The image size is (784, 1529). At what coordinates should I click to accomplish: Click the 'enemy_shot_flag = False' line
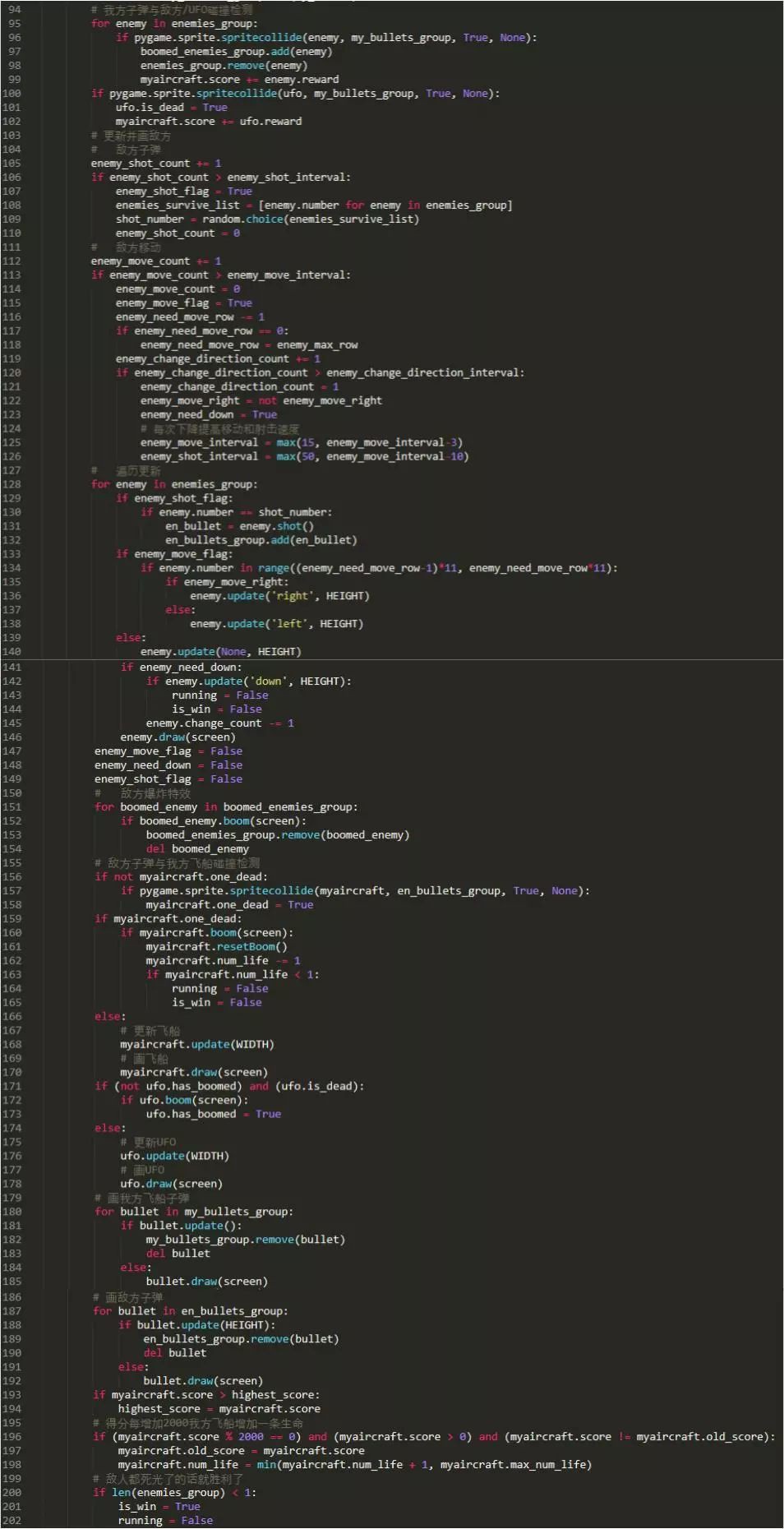coord(168,779)
